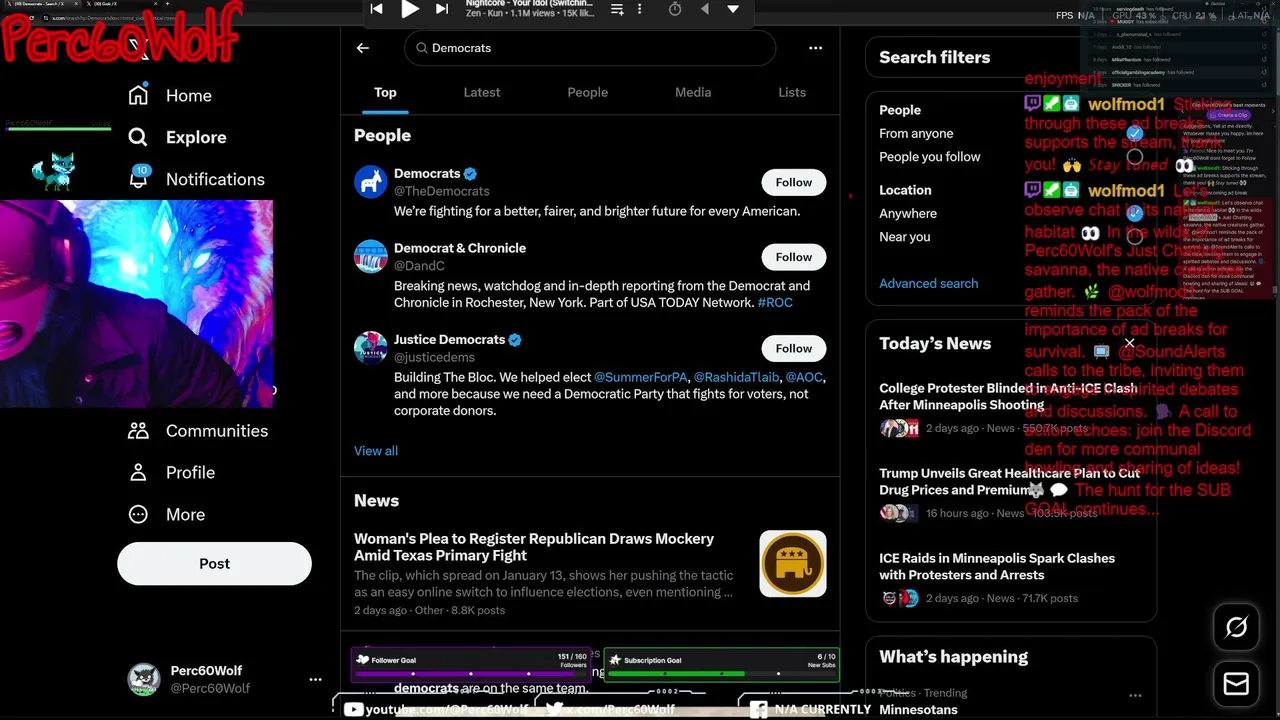
Task: Switch to the Latest tab
Action: tap(482, 92)
